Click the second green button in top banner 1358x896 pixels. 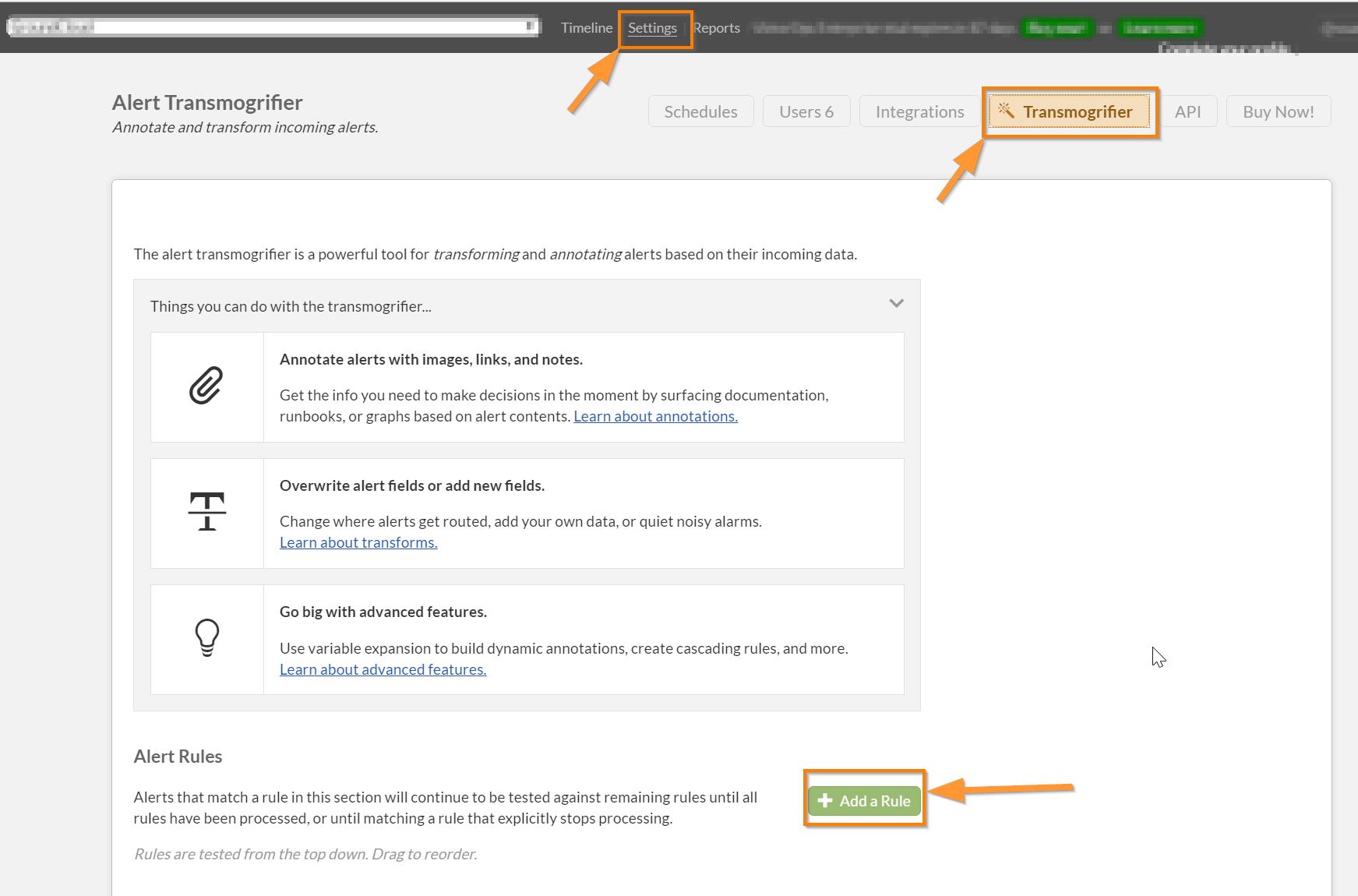(x=1159, y=29)
